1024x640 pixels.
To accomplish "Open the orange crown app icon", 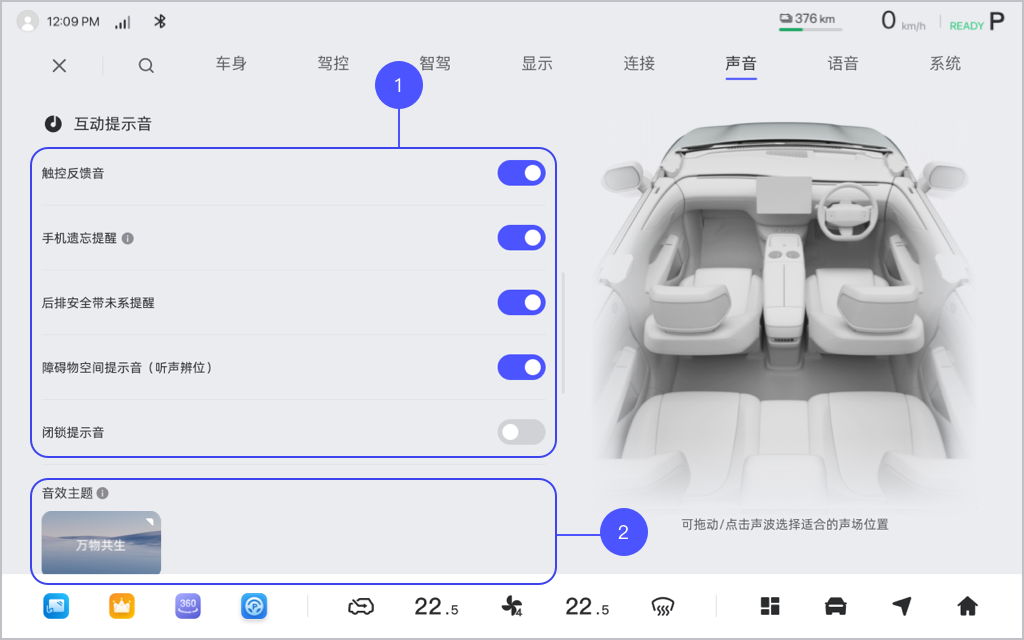I will [x=122, y=606].
